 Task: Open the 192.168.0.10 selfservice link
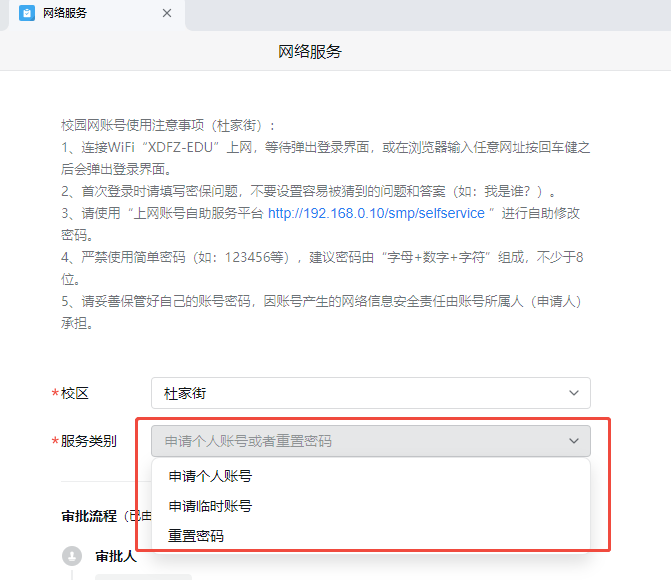(x=376, y=213)
